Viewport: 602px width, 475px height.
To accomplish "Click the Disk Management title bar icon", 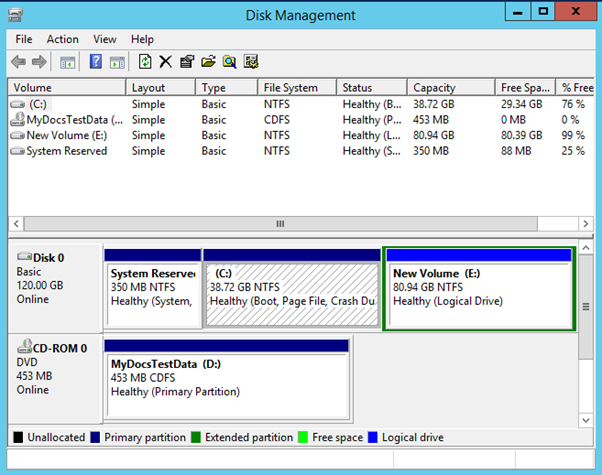I will (15, 15).
